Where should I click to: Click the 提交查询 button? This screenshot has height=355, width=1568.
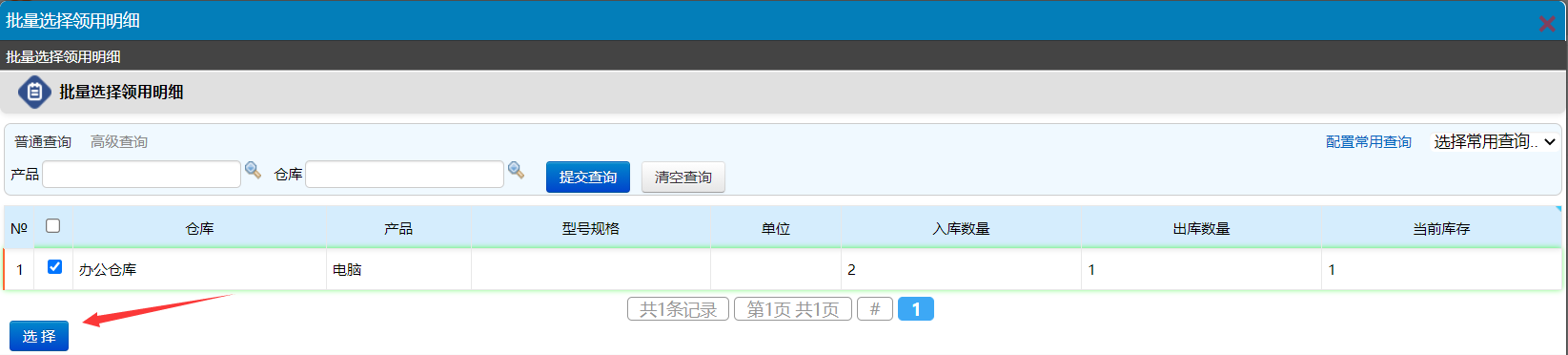588,177
